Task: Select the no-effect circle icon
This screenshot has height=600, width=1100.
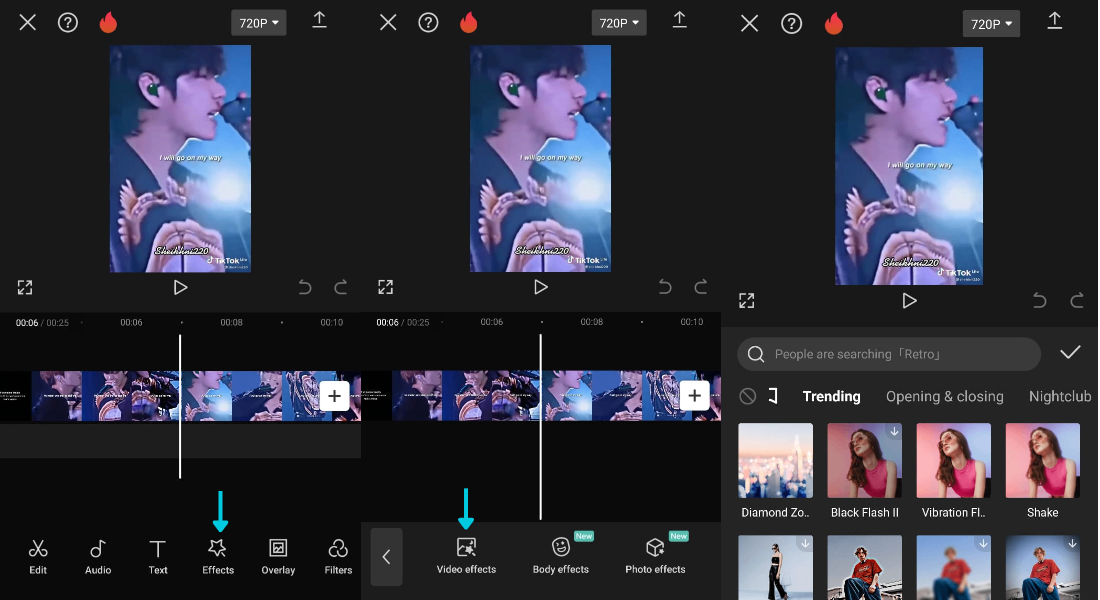Action: [748, 396]
